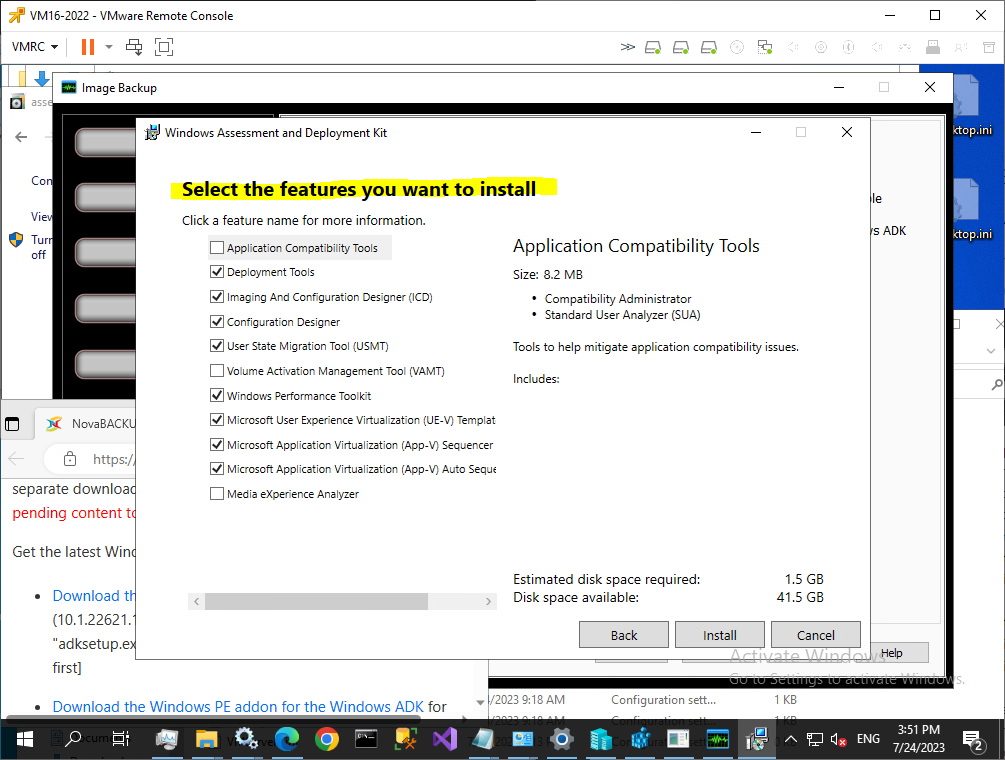Toggle User State Migration Tool (USMT) checkbox

pyautogui.click(x=217, y=346)
